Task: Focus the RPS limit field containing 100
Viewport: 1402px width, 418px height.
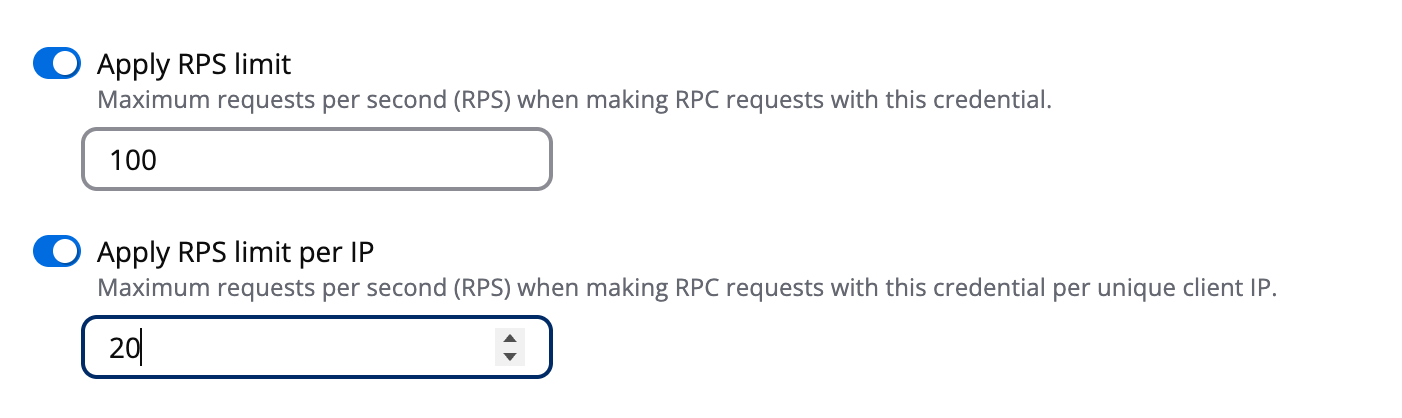Action: pyautogui.click(x=316, y=159)
